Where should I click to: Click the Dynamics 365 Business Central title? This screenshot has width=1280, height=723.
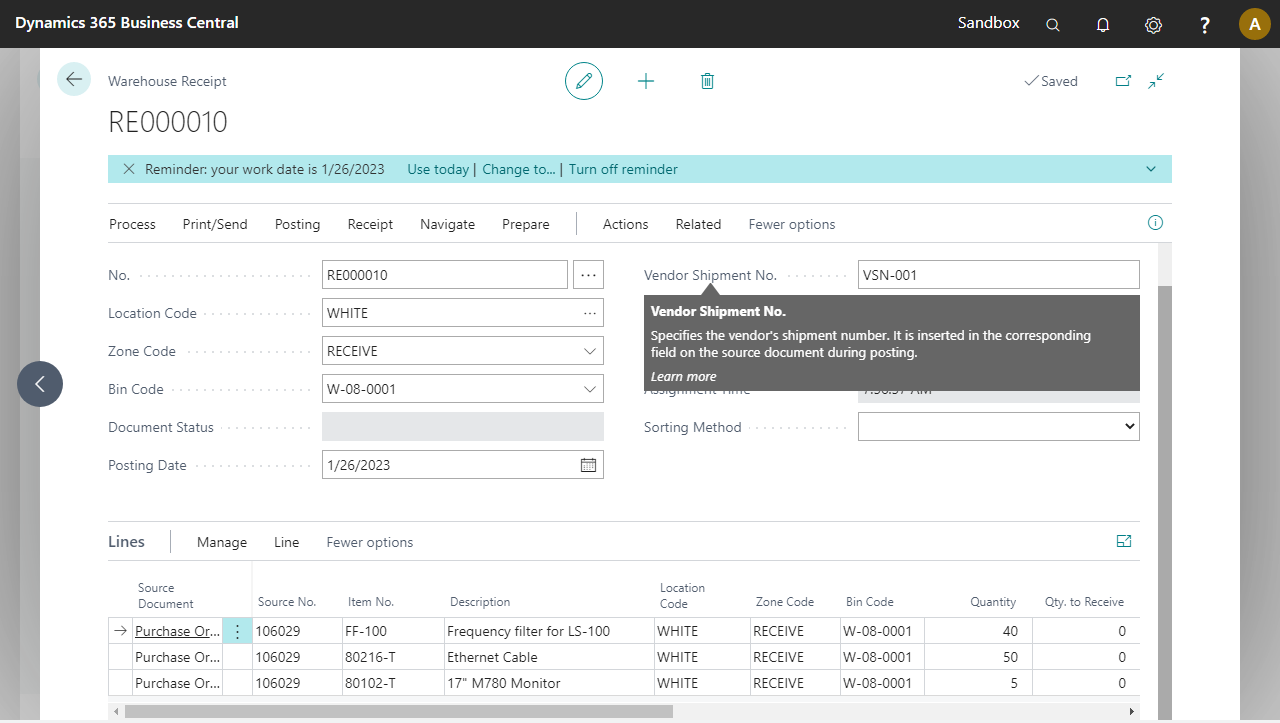click(127, 22)
